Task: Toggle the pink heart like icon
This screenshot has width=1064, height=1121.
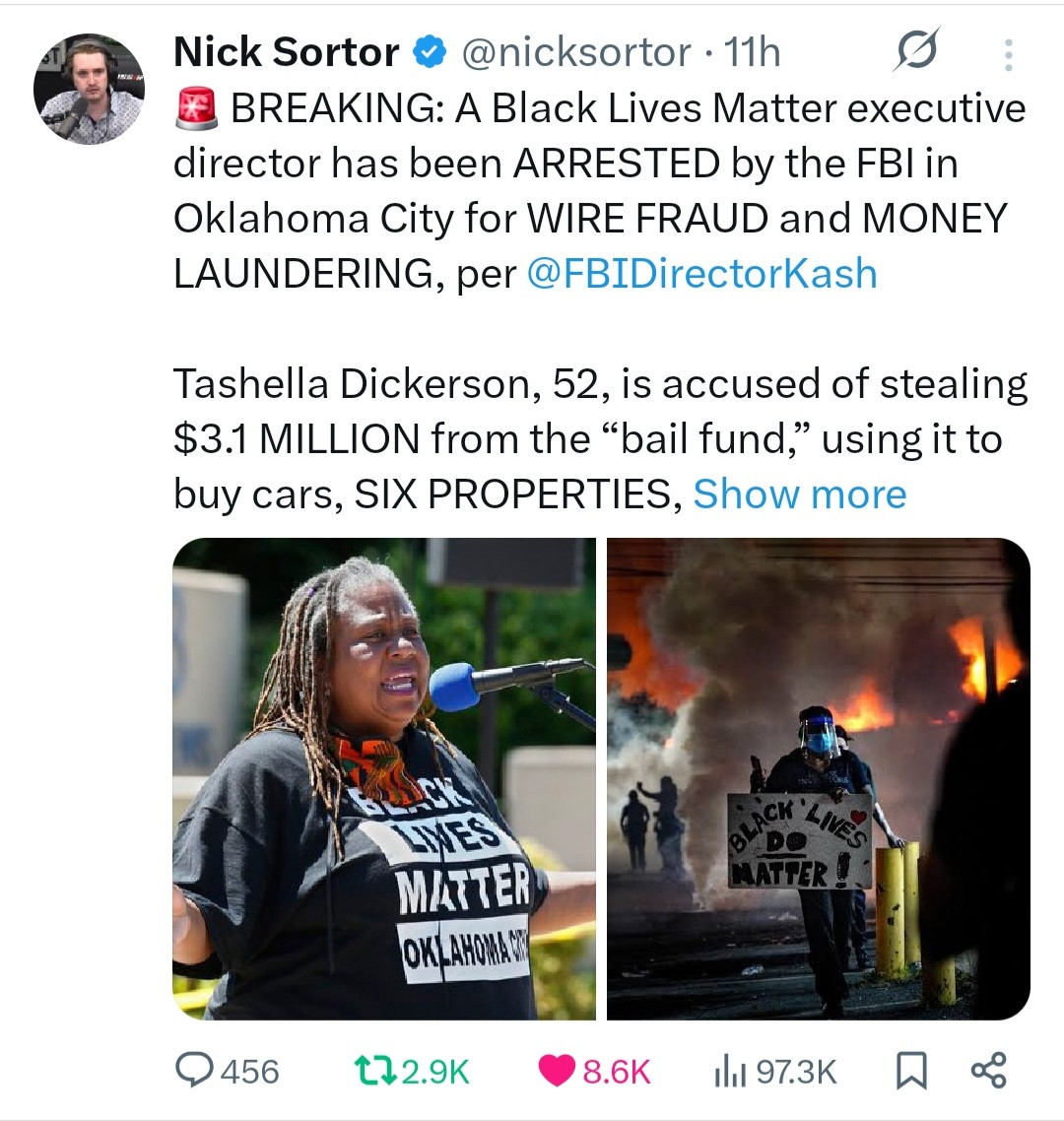Action: coord(557,1071)
